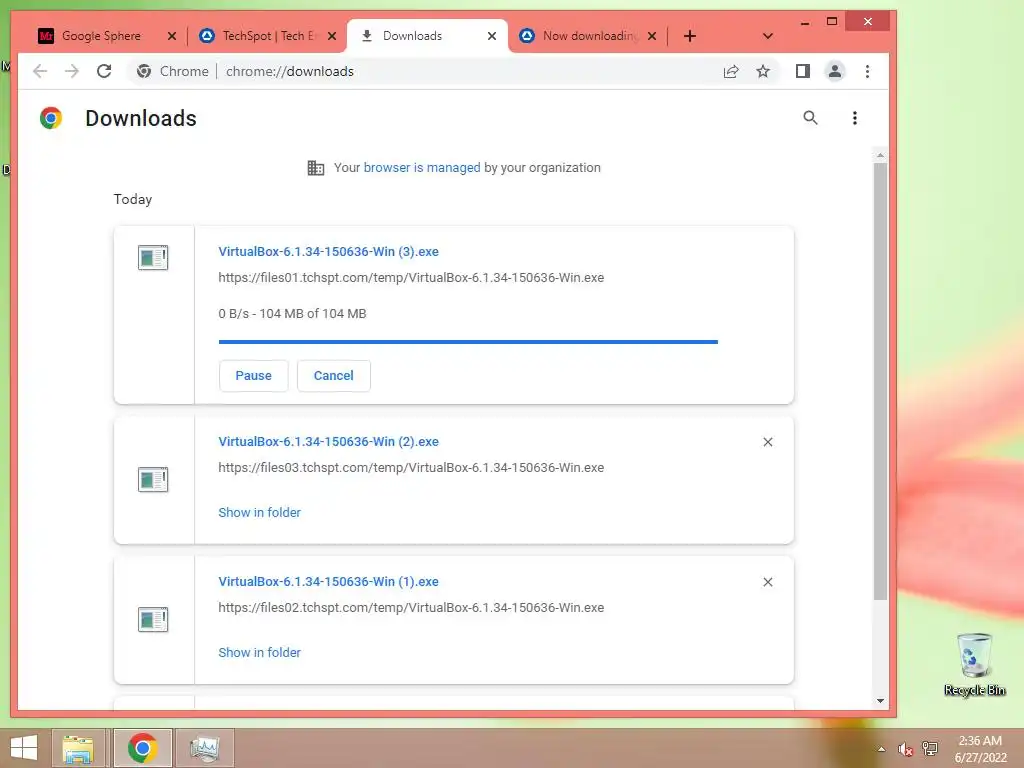Image resolution: width=1024 pixels, height=768 pixels.
Task: Click the managed organization building icon
Action: coord(316,168)
